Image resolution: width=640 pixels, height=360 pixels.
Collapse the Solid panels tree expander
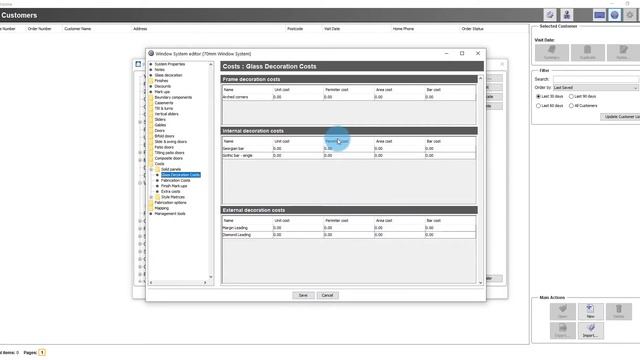point(151,169)
